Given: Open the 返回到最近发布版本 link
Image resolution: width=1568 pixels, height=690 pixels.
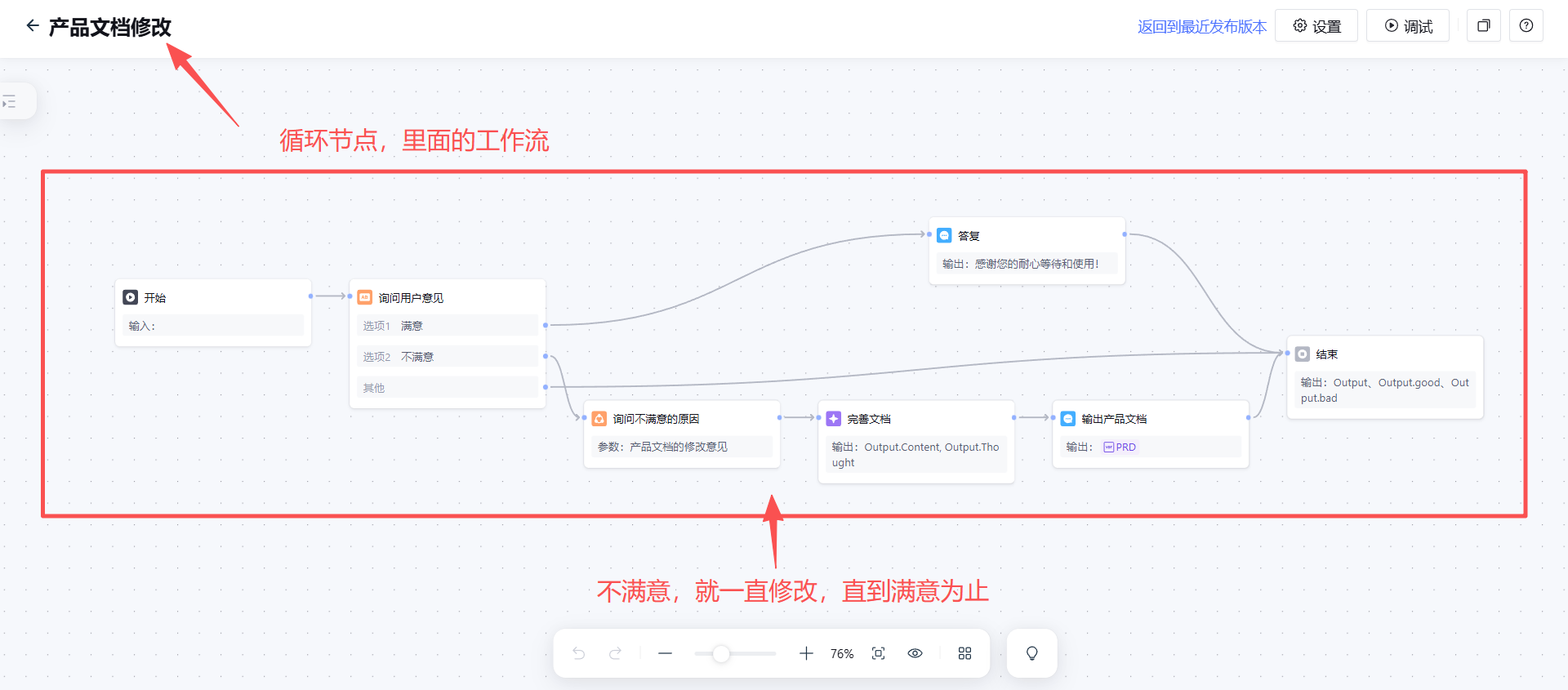Looking at the screenshot, I should [1201, 27].
